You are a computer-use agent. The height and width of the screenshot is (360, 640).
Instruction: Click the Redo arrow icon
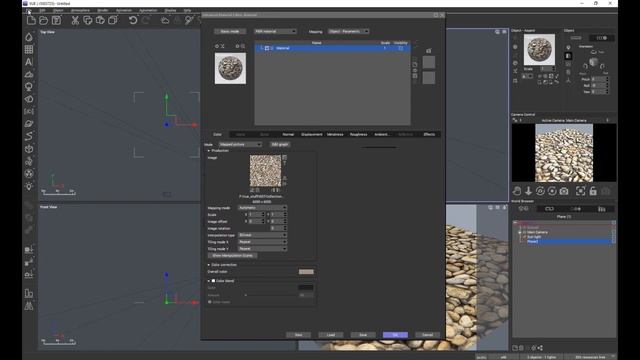146,20
